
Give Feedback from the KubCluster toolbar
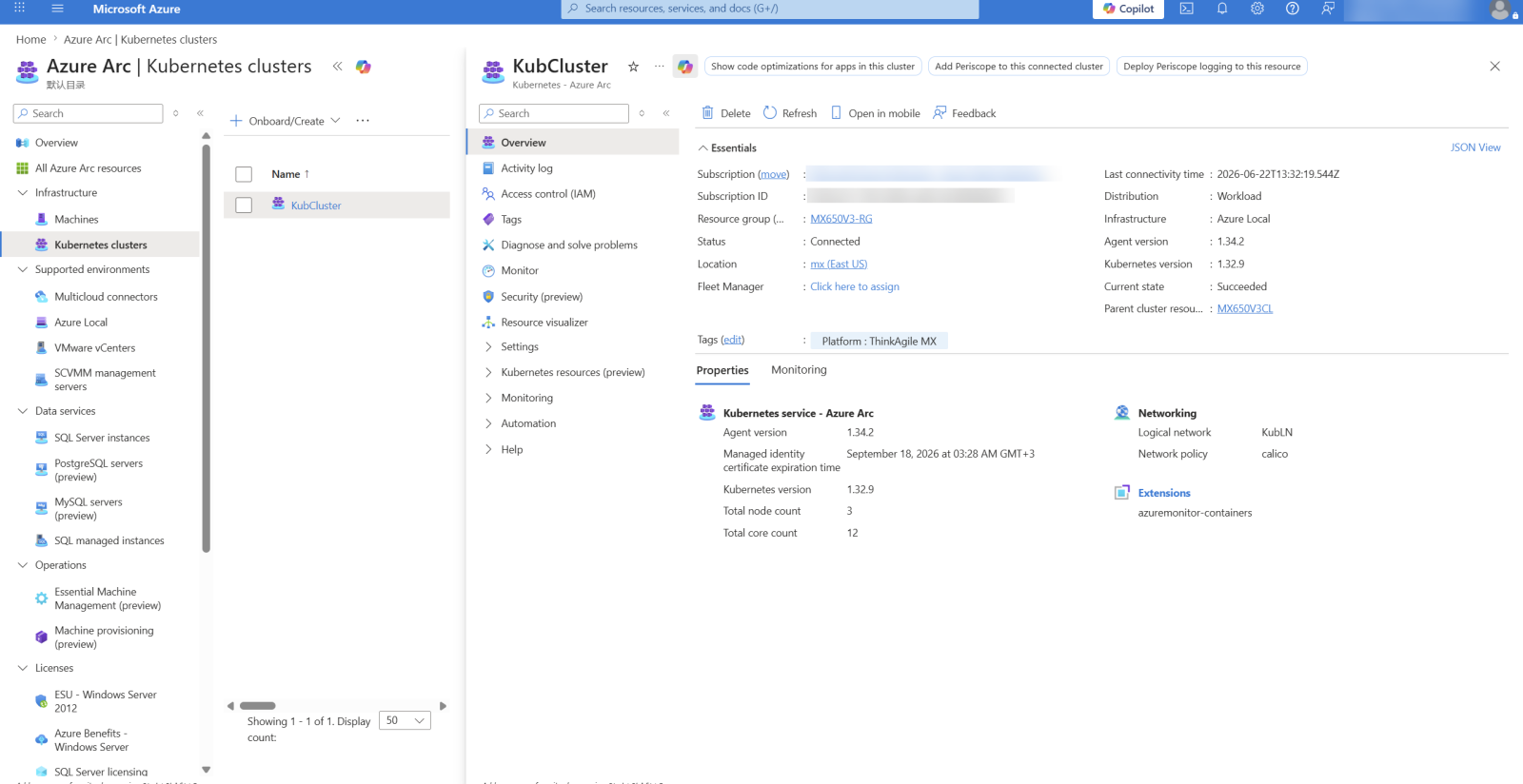pos(964,113)
